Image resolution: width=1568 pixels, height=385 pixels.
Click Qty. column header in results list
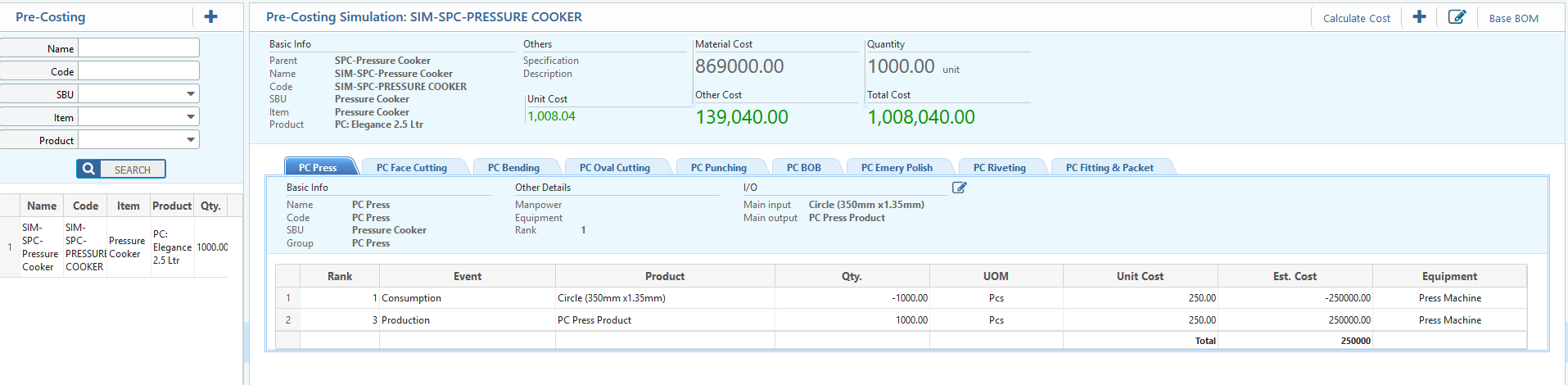(210, 206)
